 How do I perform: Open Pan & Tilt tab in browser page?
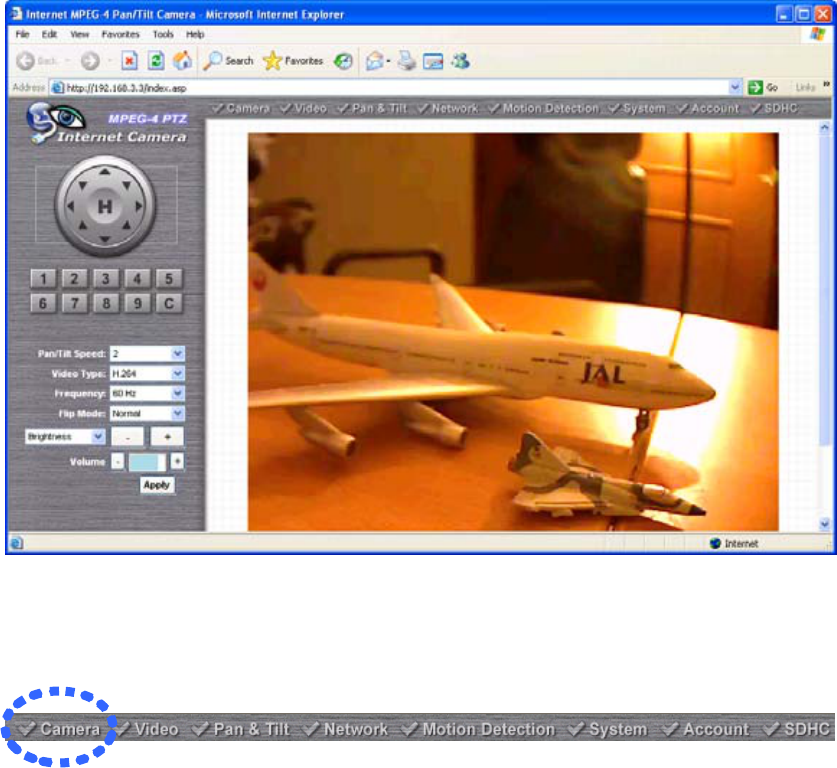tap(373, 108)
